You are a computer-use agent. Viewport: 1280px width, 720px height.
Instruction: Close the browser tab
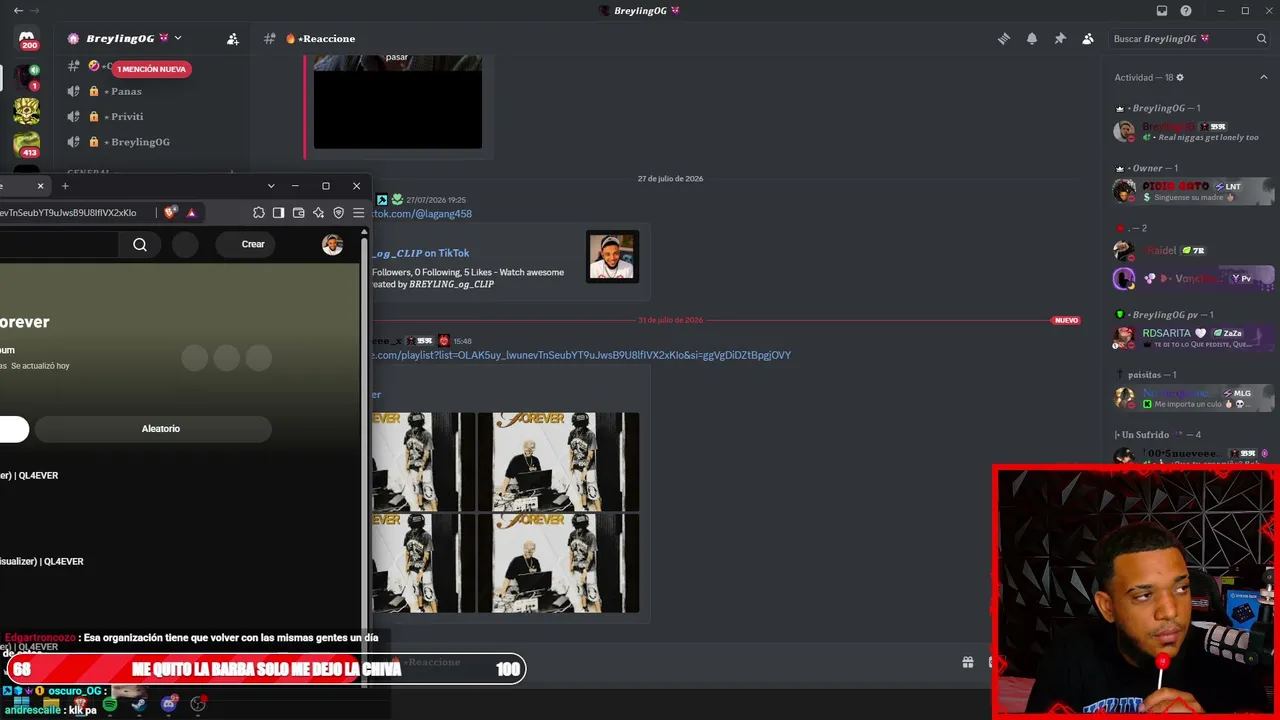(x=41, y=186)
